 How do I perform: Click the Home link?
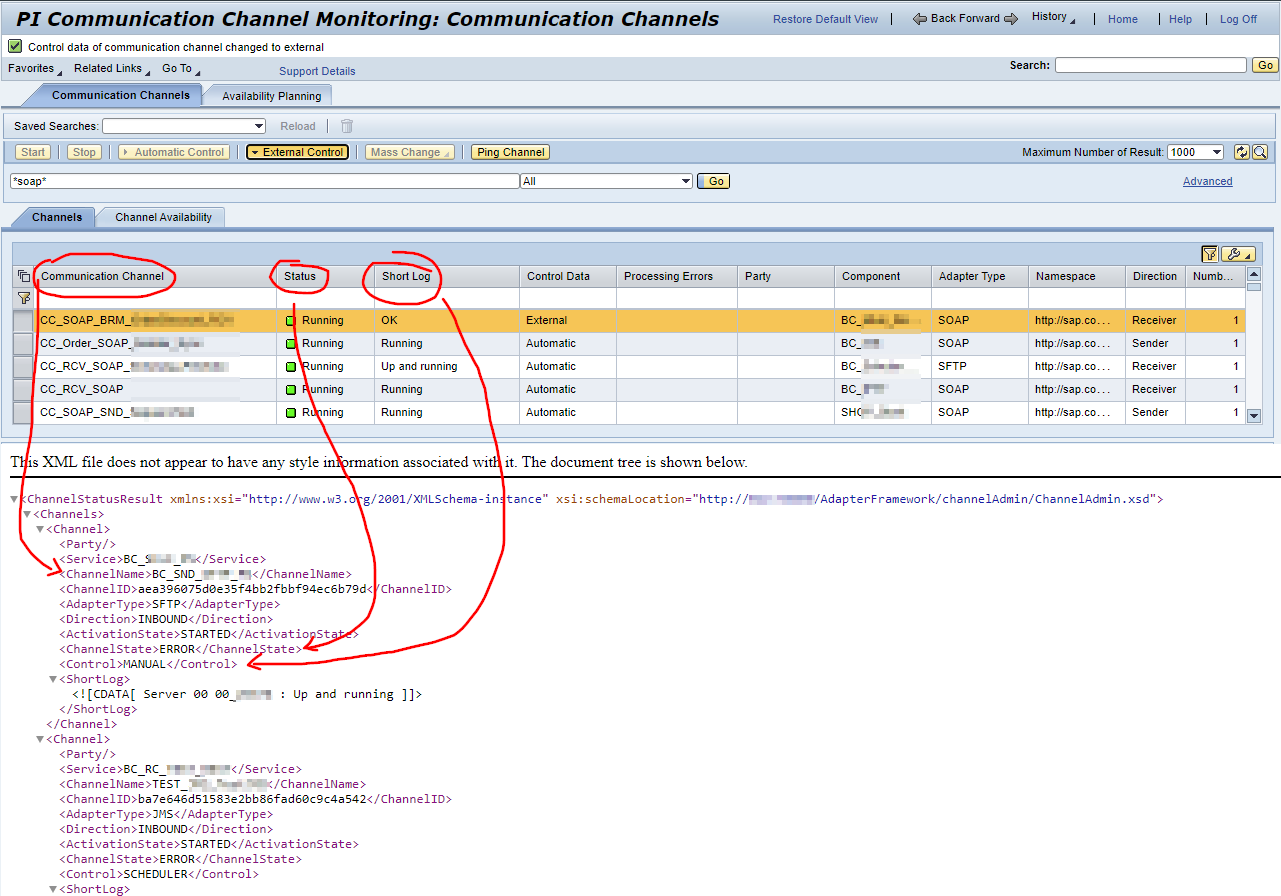pos(1123,19)
